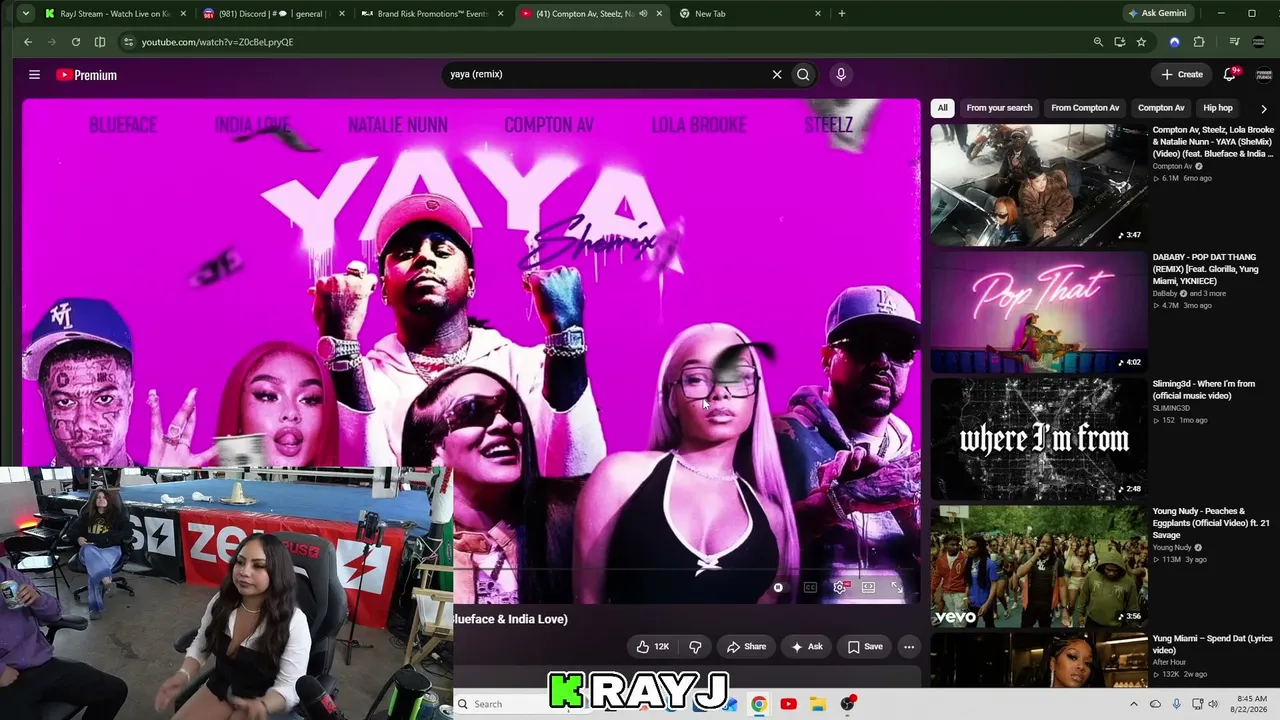Viewport: 1280px width, 720px height.
Task: Click the Ask button below video
Action: (x=806, y=647)
